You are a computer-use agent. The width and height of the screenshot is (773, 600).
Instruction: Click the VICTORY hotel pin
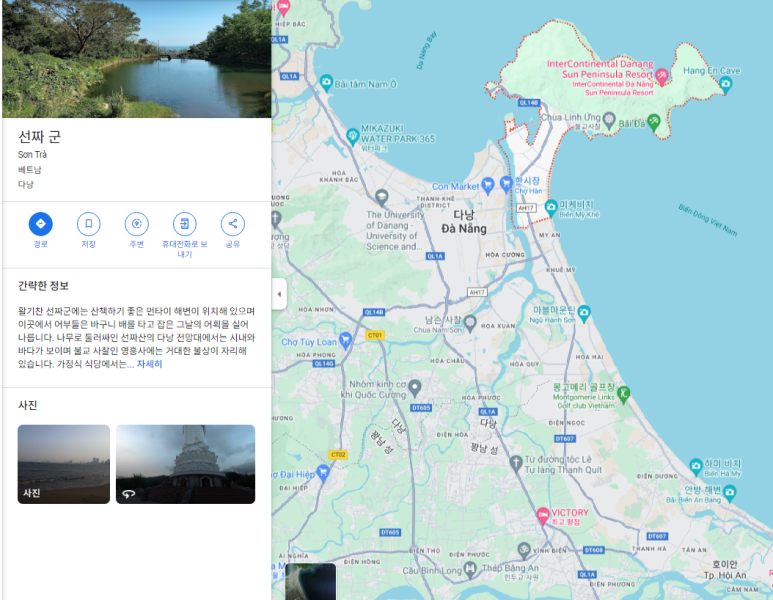click(543, 516)
